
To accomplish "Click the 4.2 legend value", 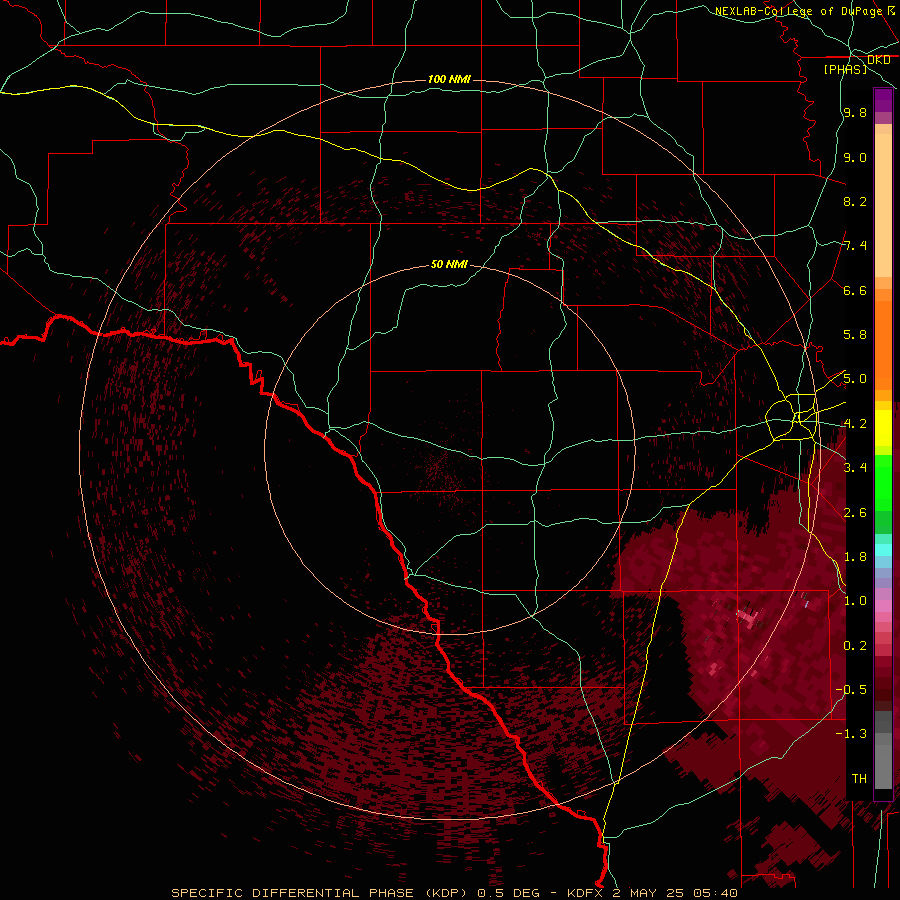I will click(855, 424).
